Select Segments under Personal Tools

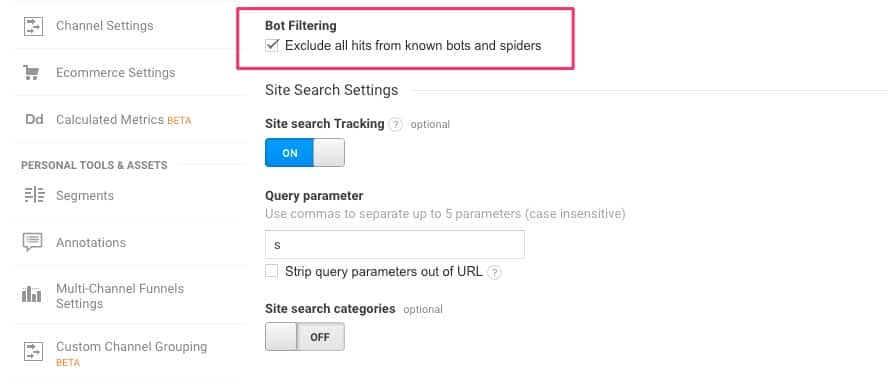tap(85, 195)
